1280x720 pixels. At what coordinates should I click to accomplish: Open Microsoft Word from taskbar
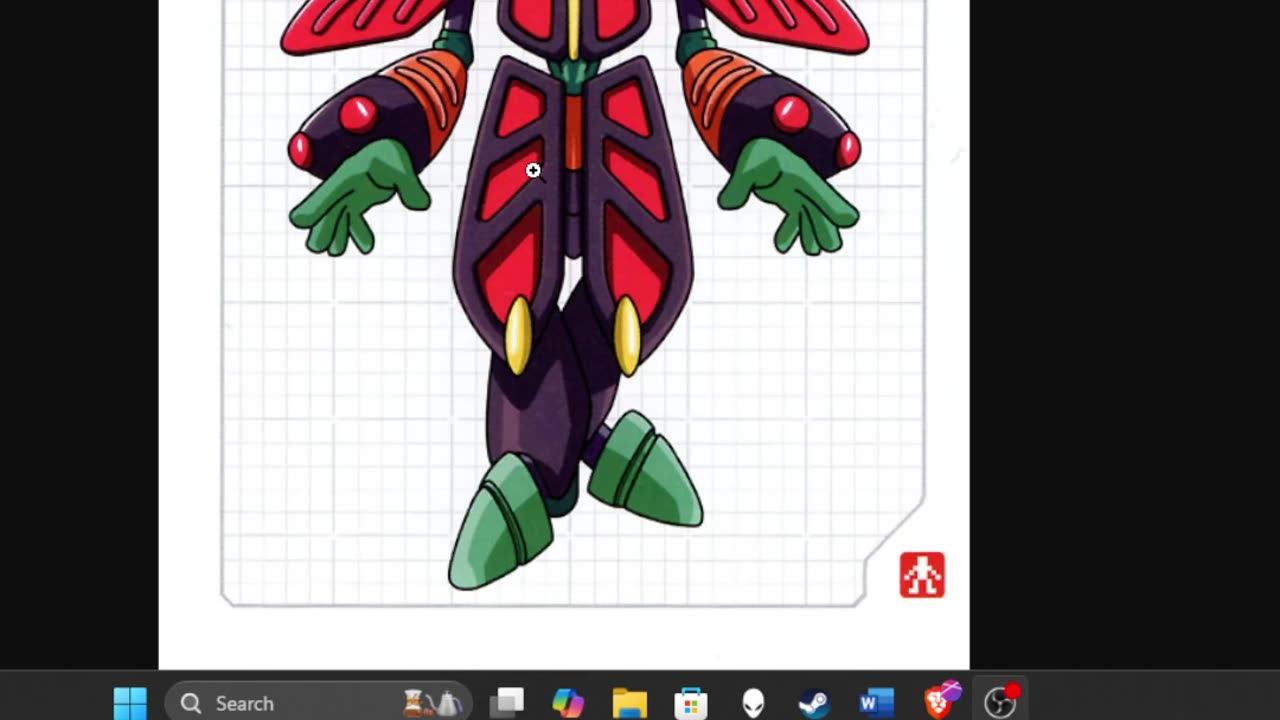click(876, 703)
